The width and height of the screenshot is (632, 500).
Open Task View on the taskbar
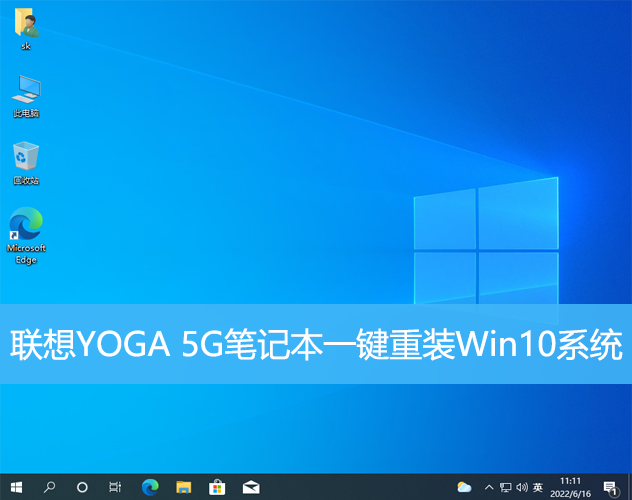coord(115,487)
